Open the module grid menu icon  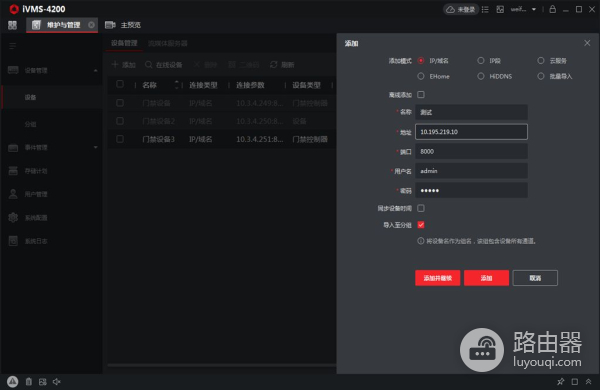click(x=12, y=25)
